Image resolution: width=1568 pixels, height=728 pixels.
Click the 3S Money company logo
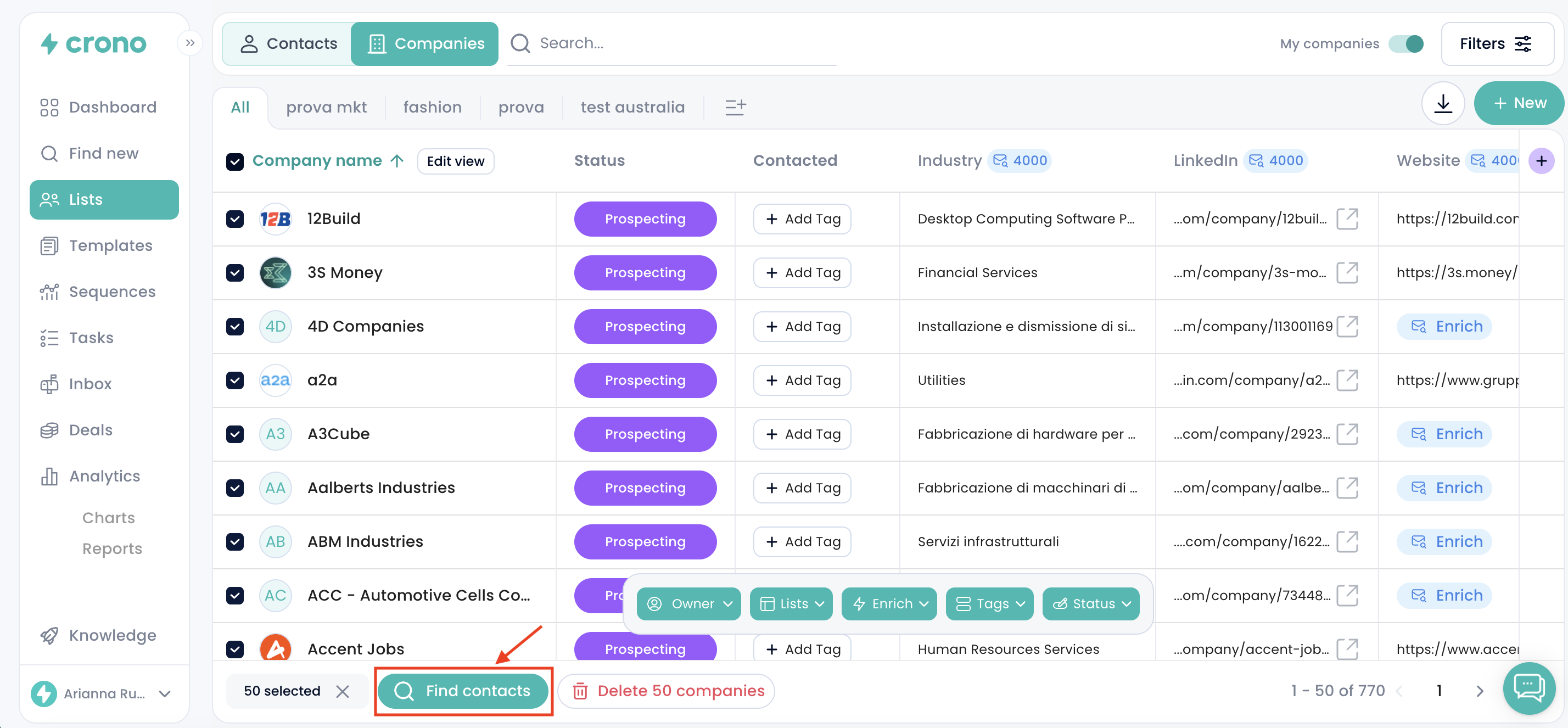(x=275, y=272)
